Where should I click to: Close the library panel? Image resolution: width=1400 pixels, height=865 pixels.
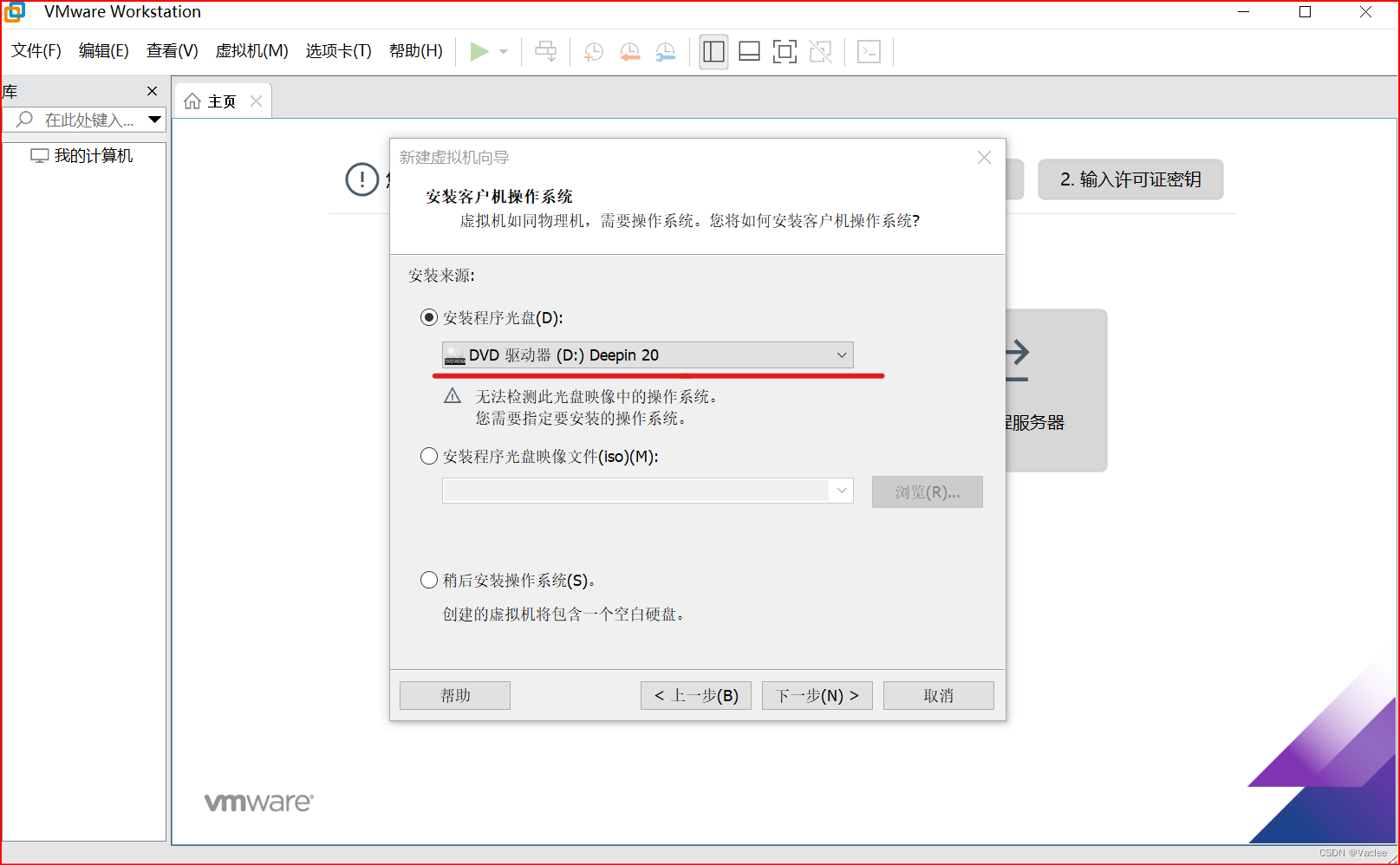153,91
